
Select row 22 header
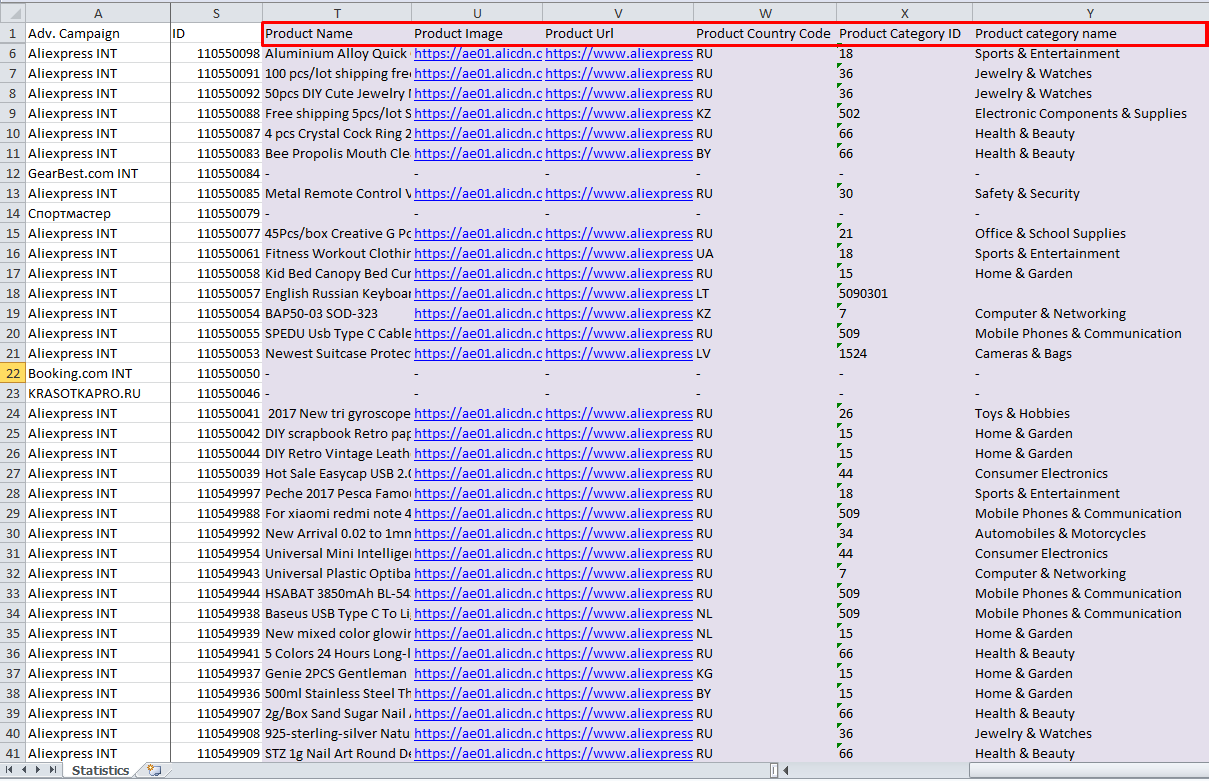click(12, 373)
